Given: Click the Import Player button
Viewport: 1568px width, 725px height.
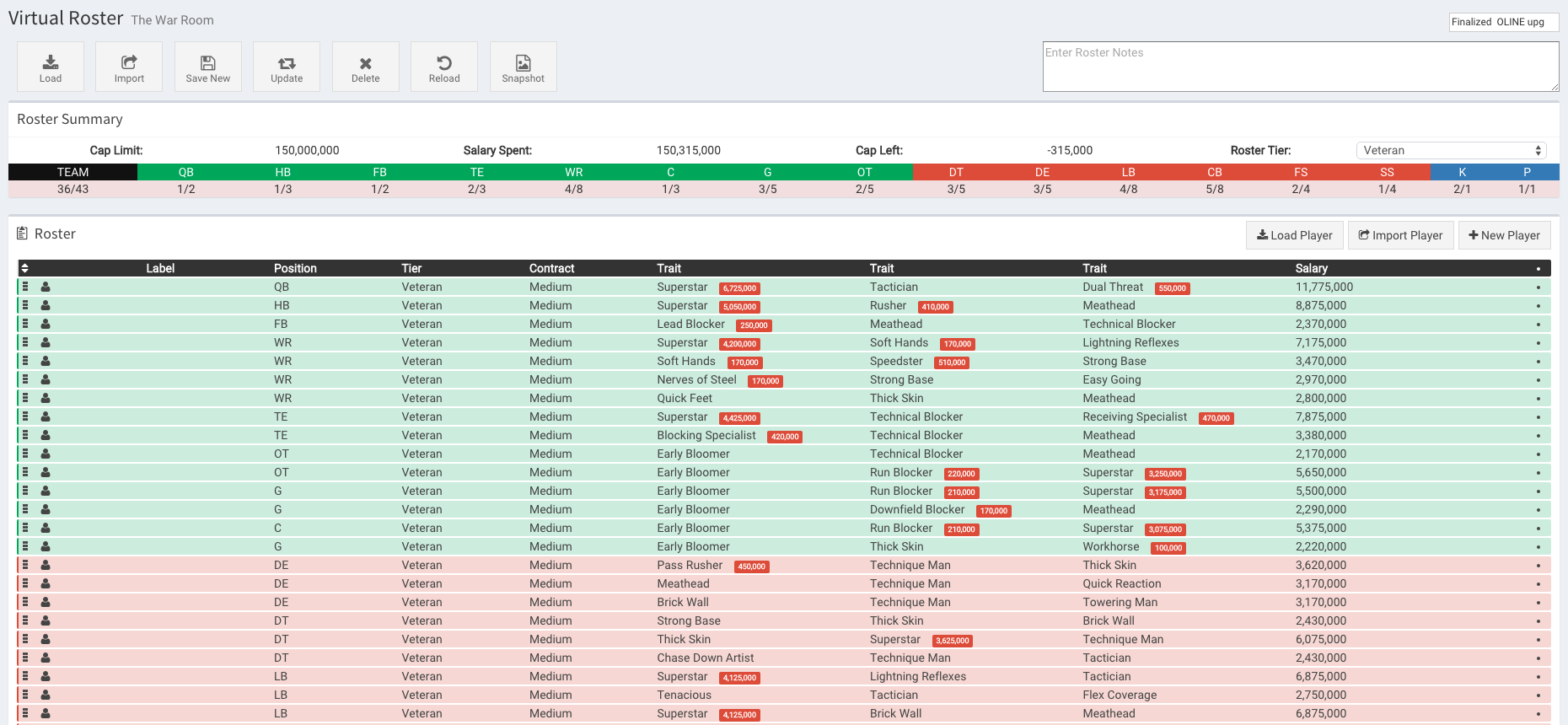Looking at the screenshot, I should (x=1400, y=235).
